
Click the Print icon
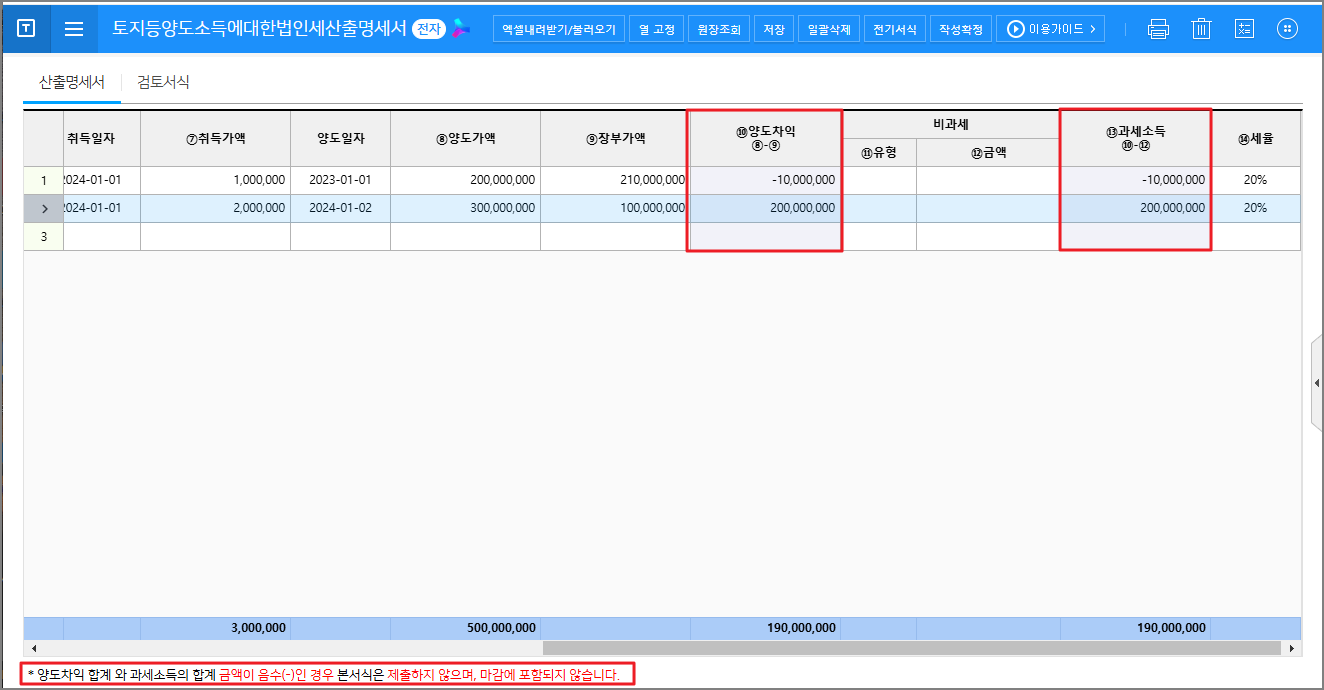1157,28
